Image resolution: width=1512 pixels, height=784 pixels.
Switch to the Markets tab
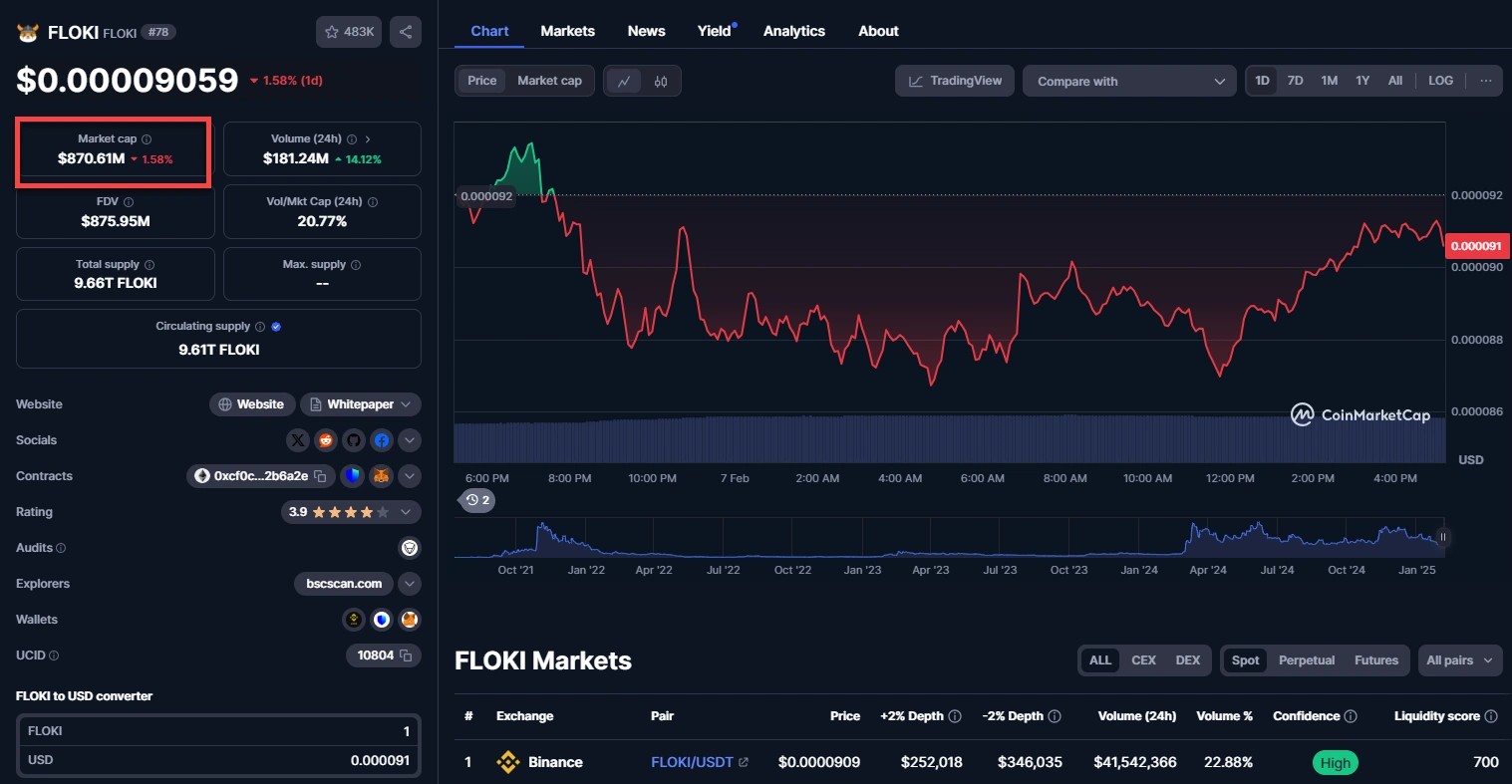567,31
